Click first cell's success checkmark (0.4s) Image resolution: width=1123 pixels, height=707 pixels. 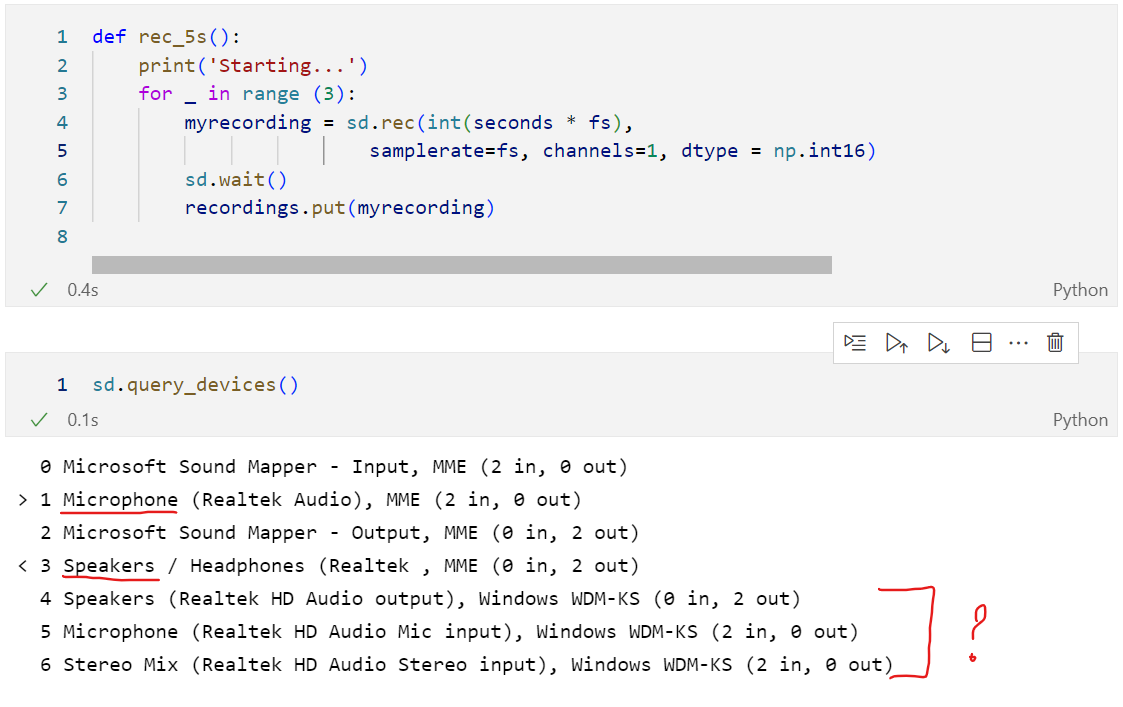tap(39, 289)
